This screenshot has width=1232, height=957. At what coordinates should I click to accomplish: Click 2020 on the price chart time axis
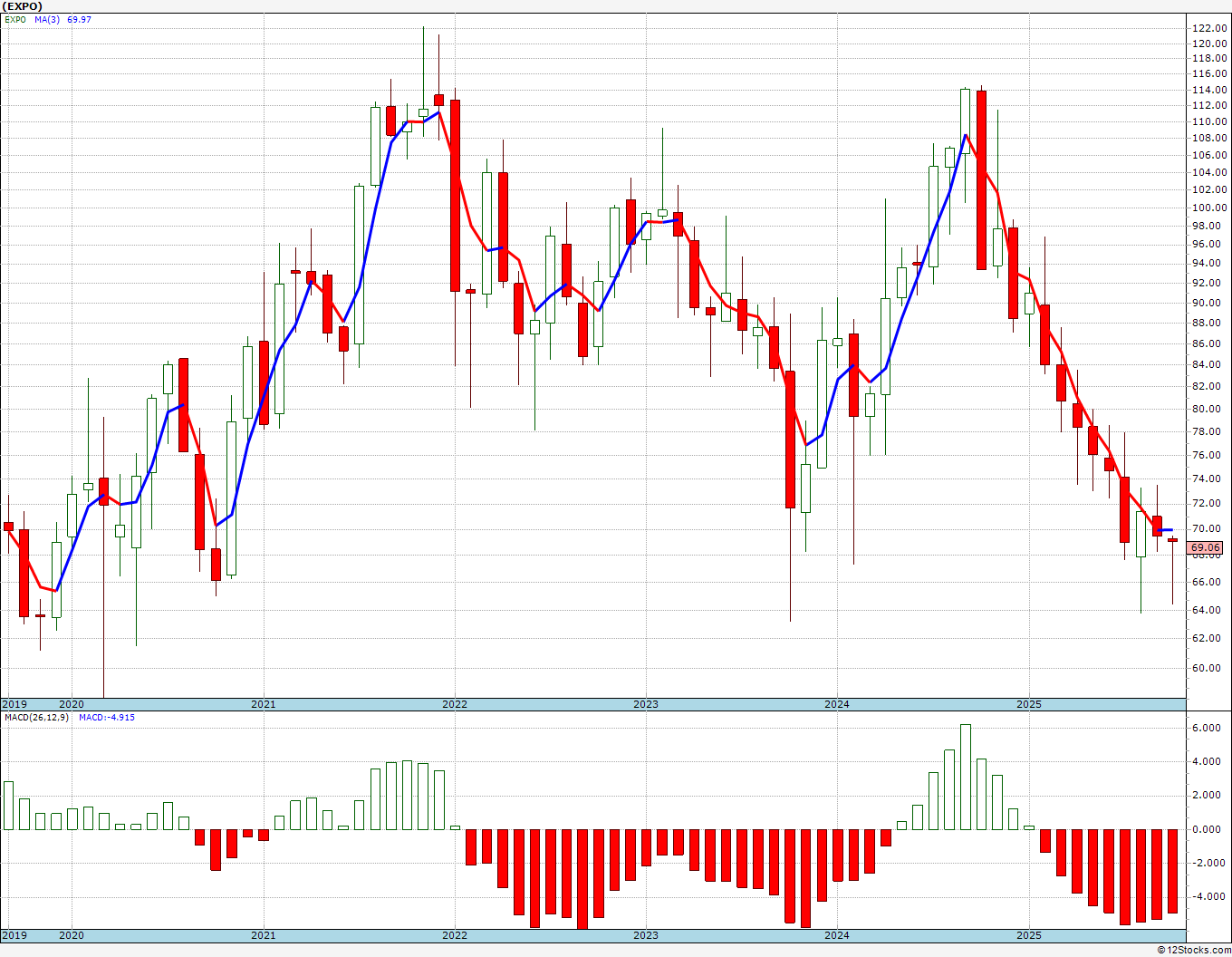coord(72,704)
